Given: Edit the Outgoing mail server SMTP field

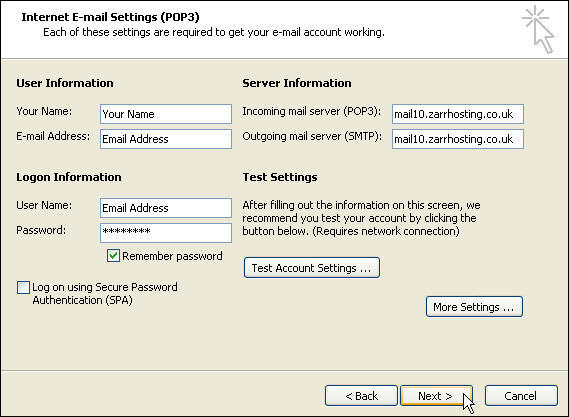Looking at the screenshot, I should click(x=458, y=139).
